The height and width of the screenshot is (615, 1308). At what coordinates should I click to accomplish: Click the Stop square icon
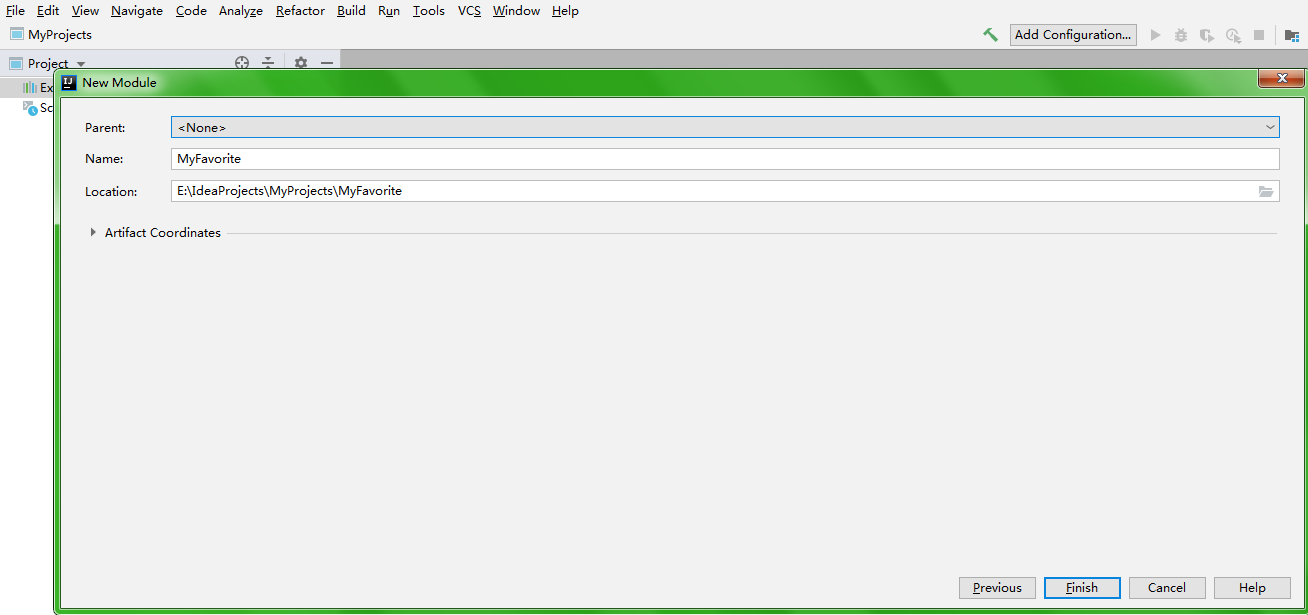(1259, 35)
